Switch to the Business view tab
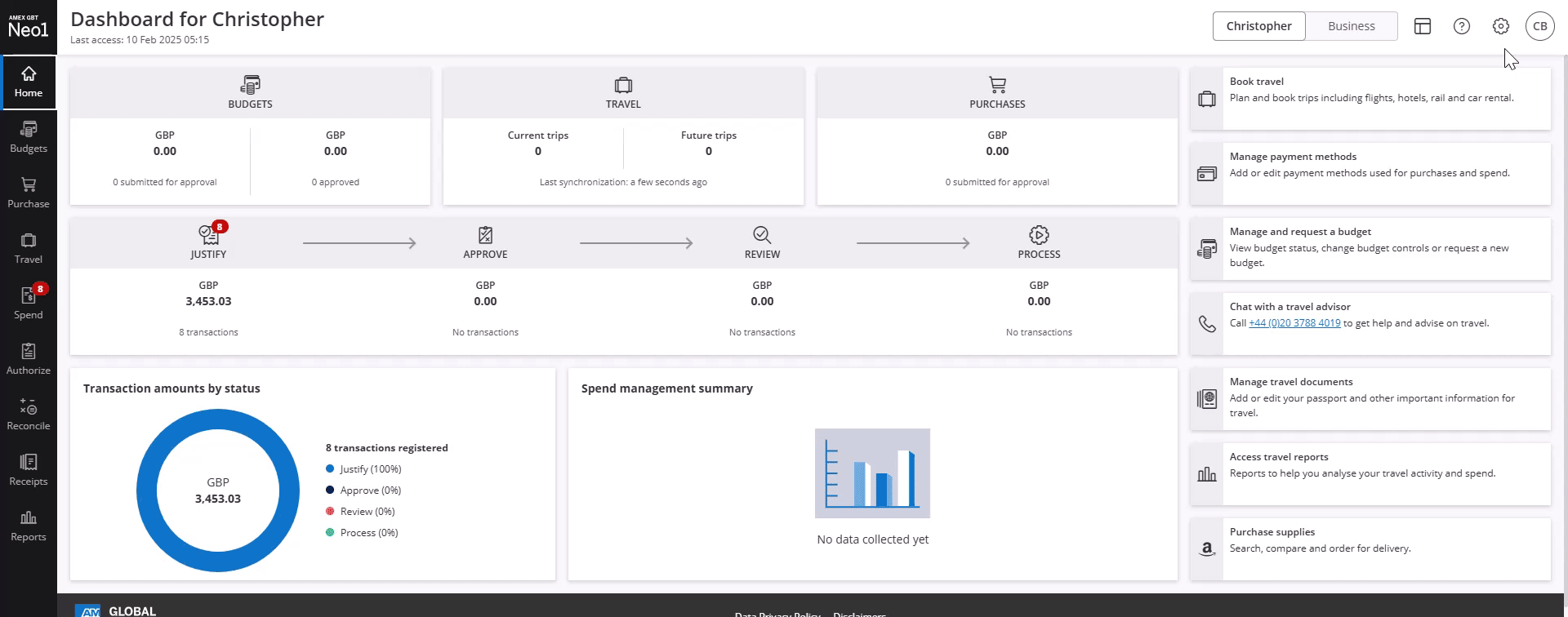 [1352, 26]
